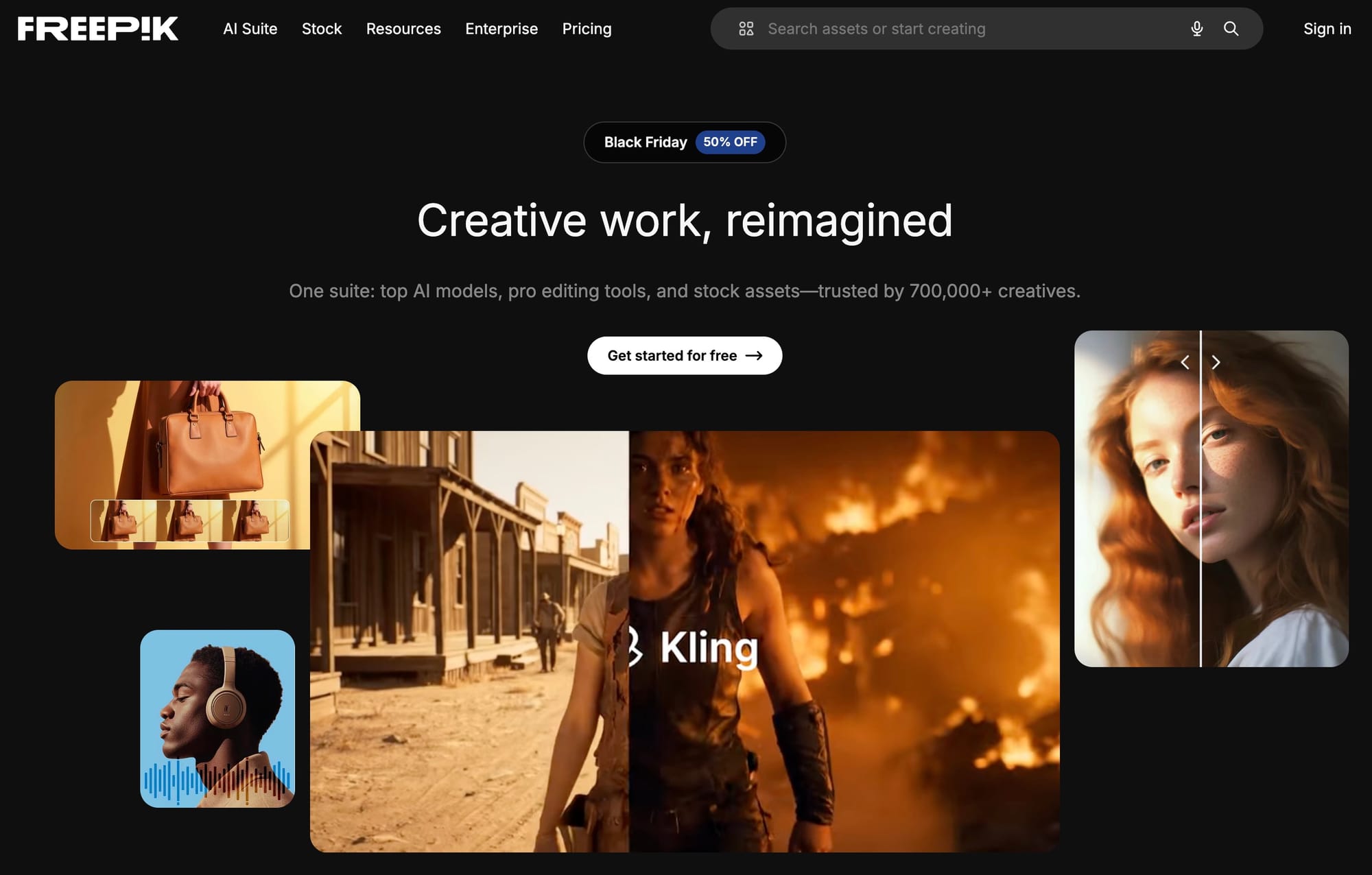Expand the Resources menu
1372x875 pixels.
403,28
